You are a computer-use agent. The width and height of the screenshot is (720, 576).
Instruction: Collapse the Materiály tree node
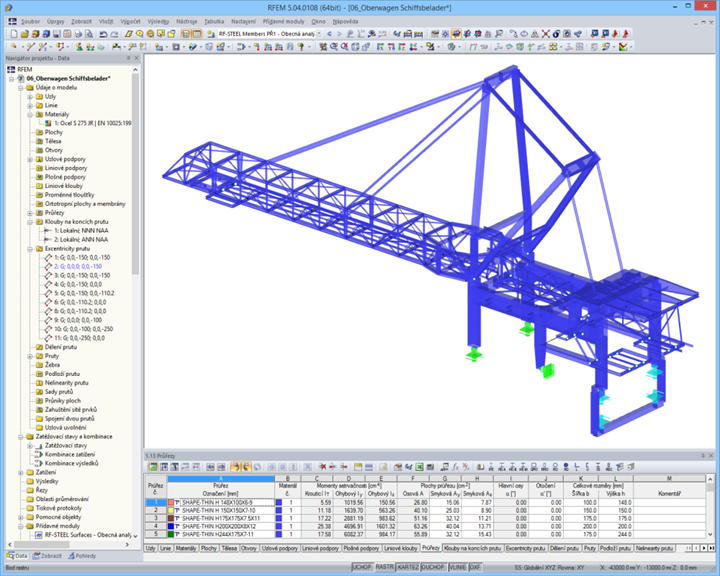(30, 114)
